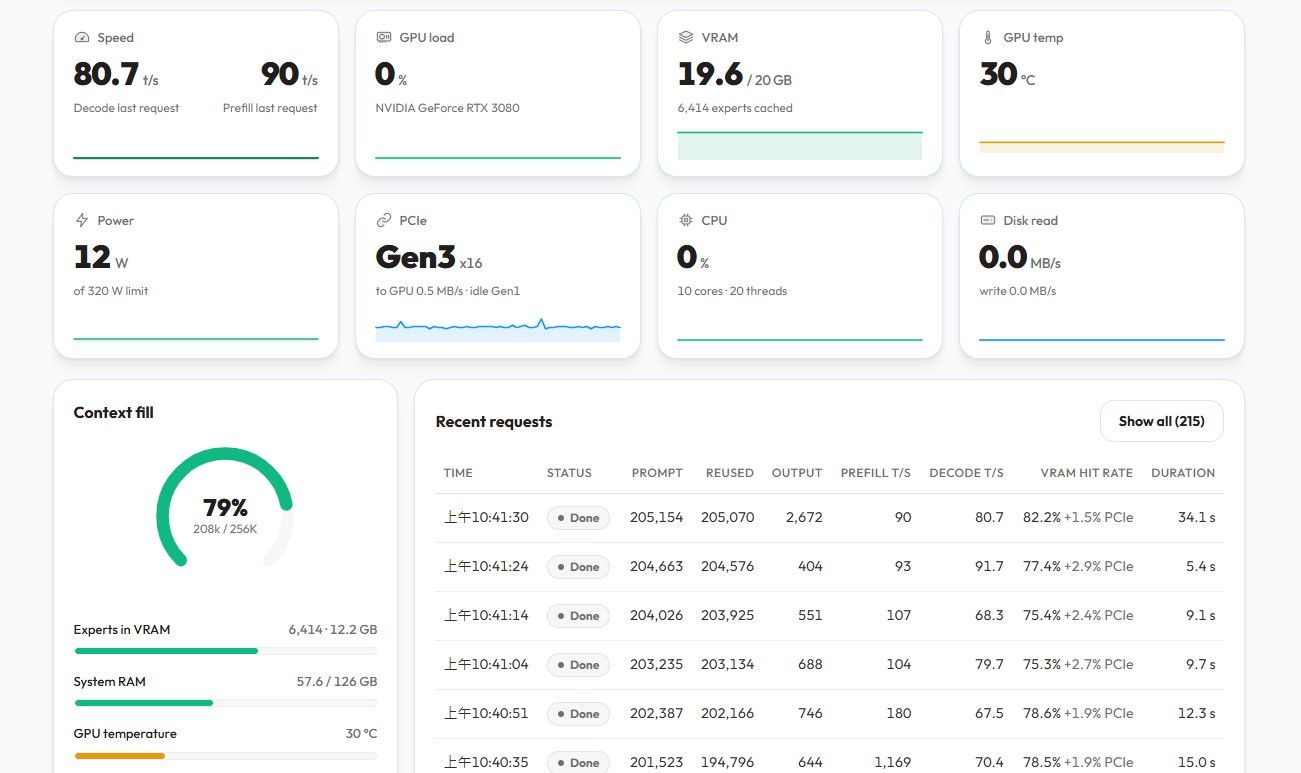Viewport: 1301px width, 773px height.
Task: Click the DECODE T/S column header
Action: point(966,473)
